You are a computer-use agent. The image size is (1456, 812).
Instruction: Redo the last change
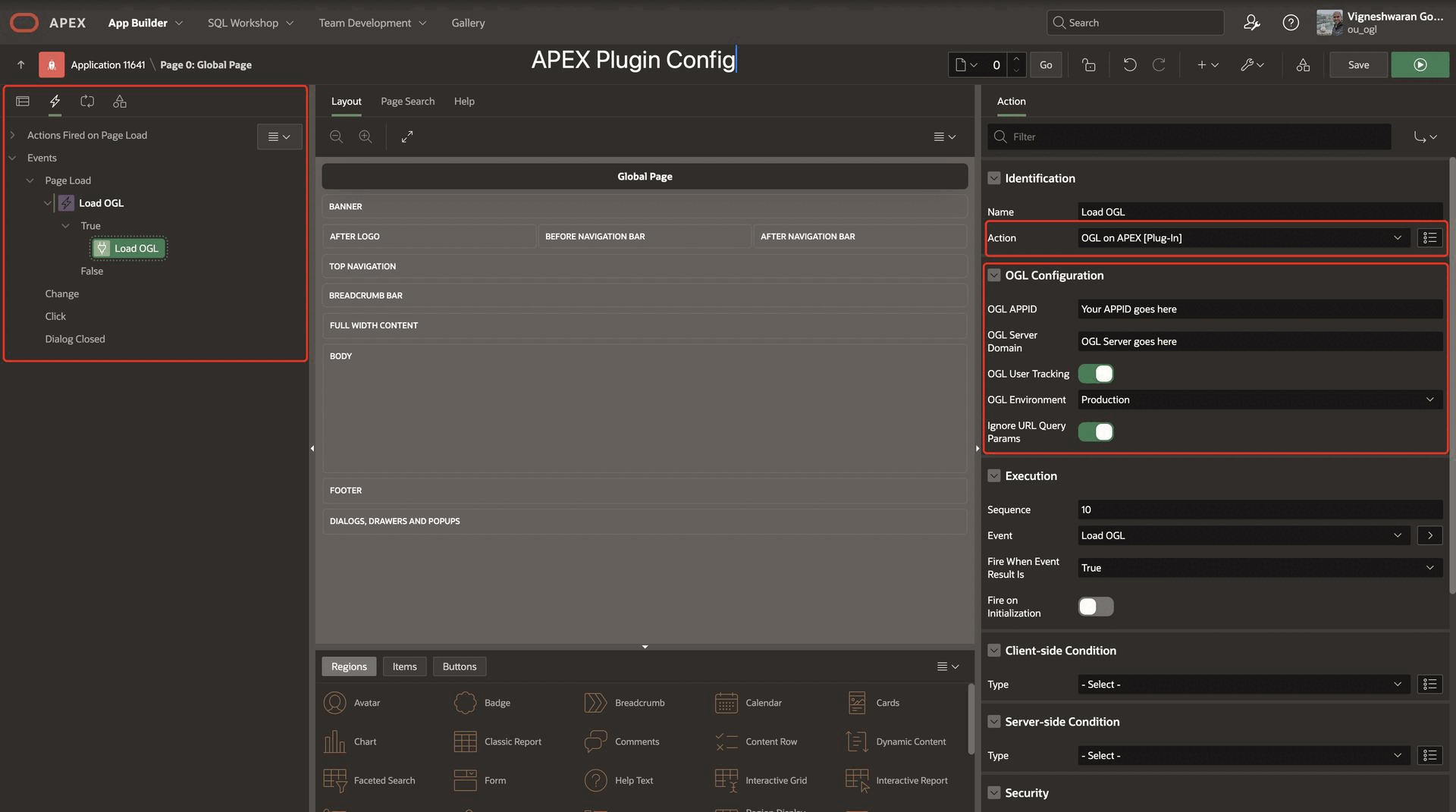(x=1159, y=65)
